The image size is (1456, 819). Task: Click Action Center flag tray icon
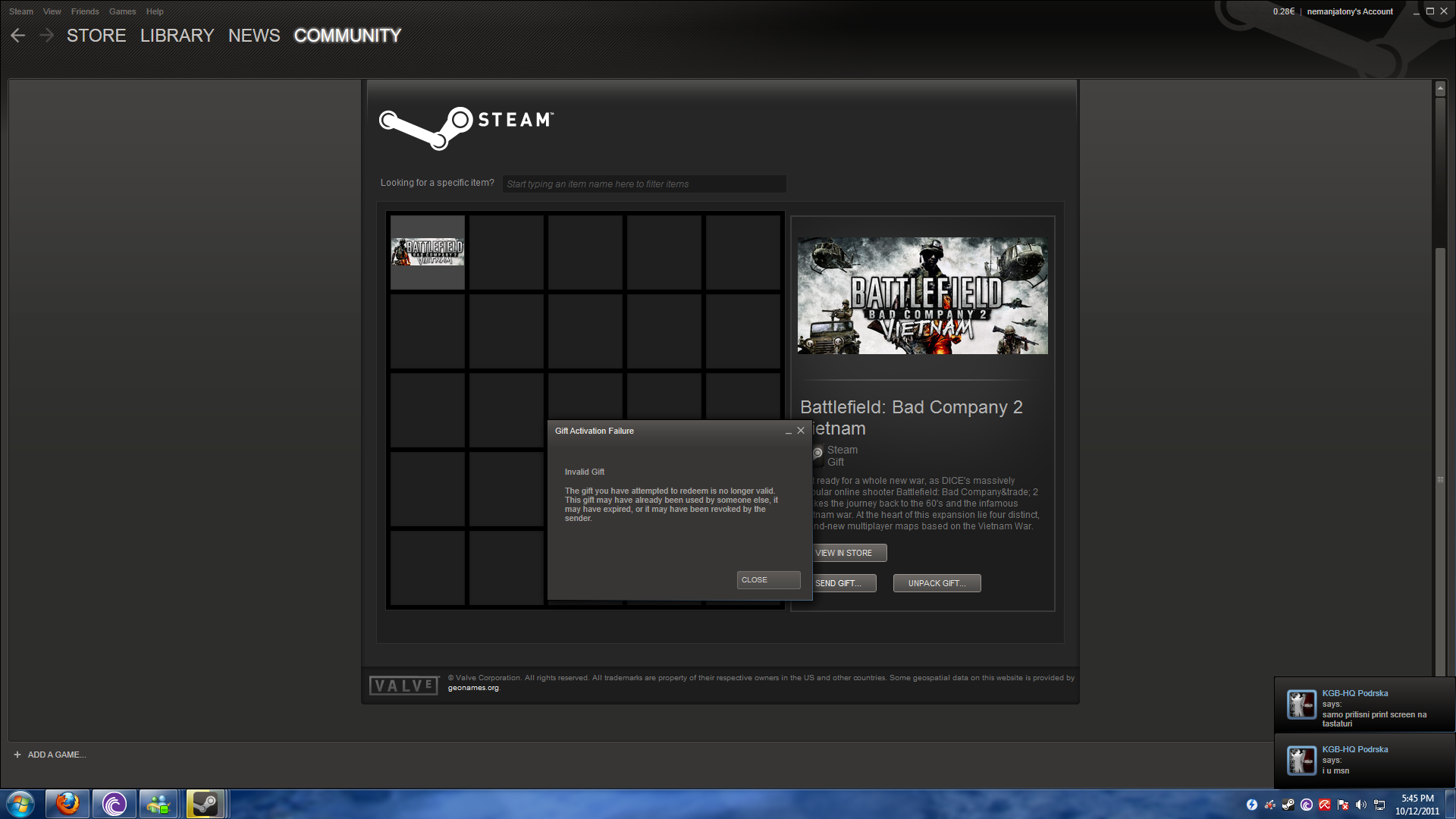pyautogui.click(x=1343, y=805)
